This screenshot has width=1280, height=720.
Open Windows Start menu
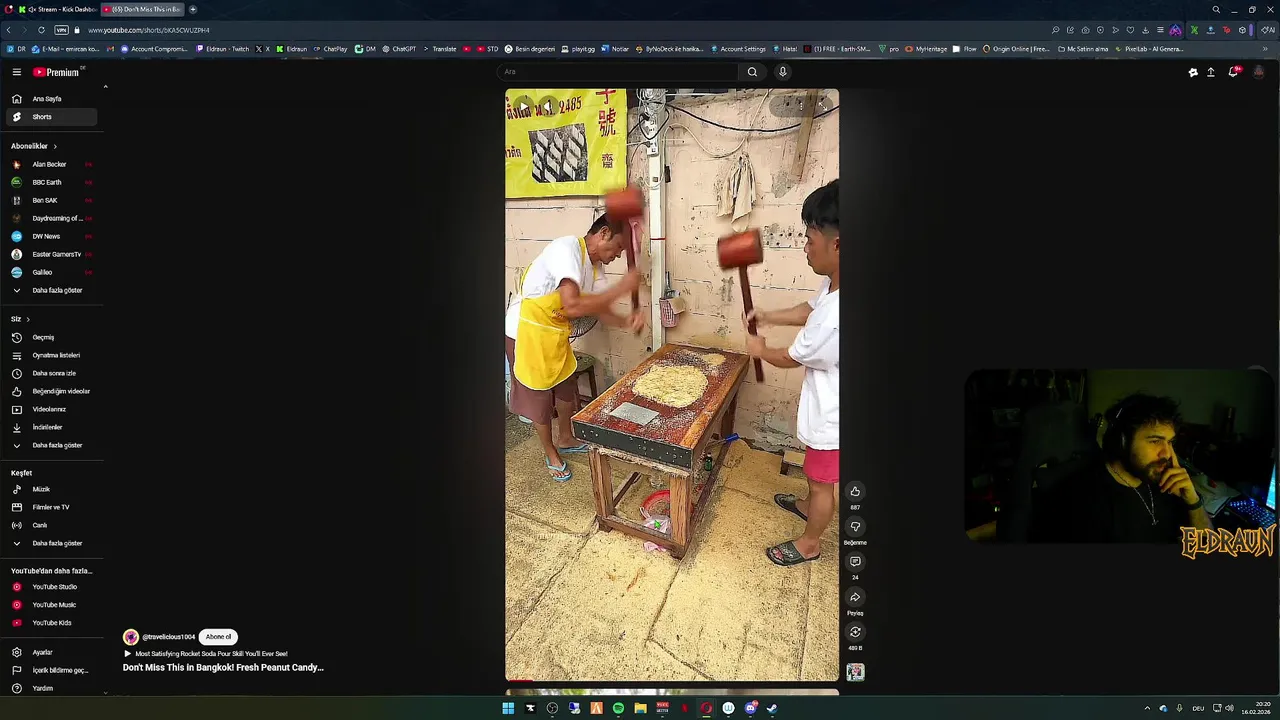(508, 708)
